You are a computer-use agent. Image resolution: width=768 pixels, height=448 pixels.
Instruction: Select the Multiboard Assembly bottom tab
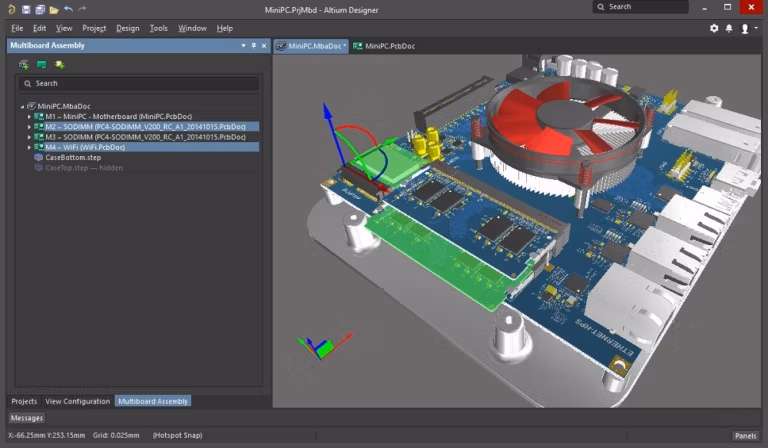coord(153,401)
